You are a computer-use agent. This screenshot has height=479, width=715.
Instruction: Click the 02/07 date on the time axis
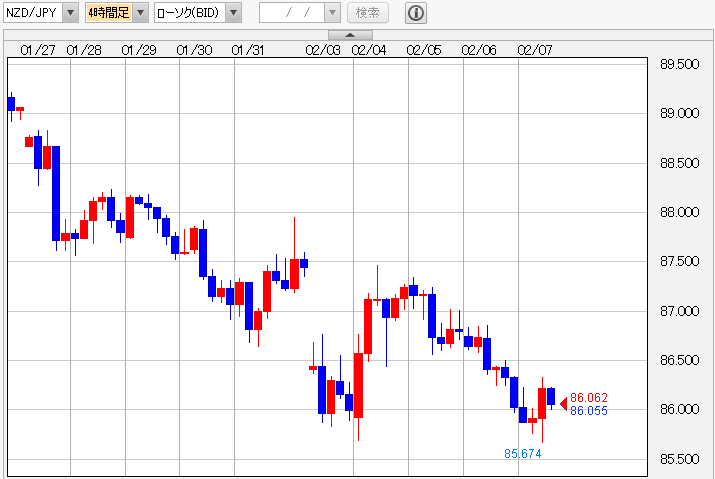coord(534,49)
